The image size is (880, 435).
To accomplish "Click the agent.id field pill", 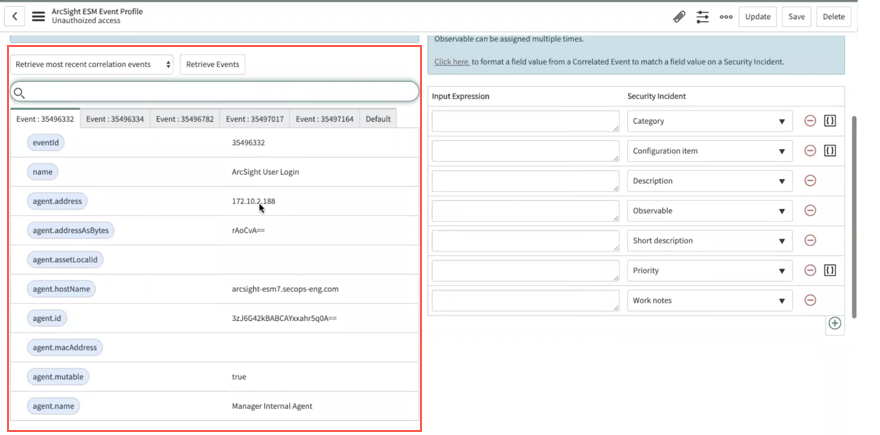I will click(x=47, y=318).
